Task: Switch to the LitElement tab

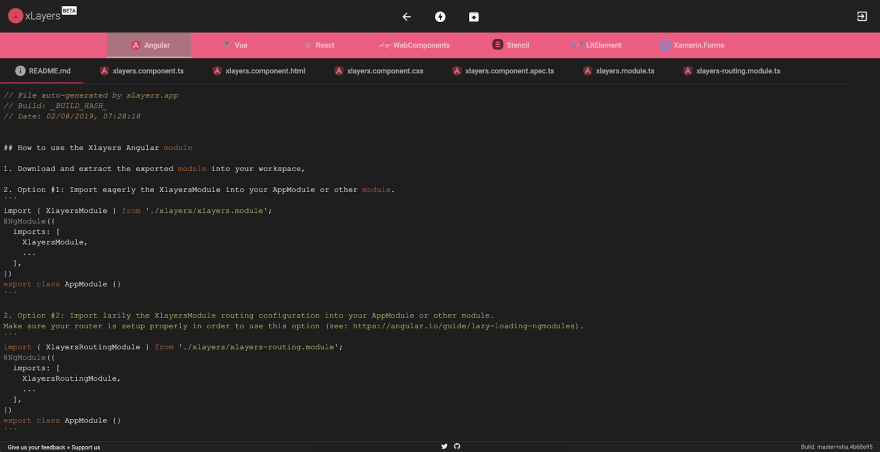Action: point(596,45)
